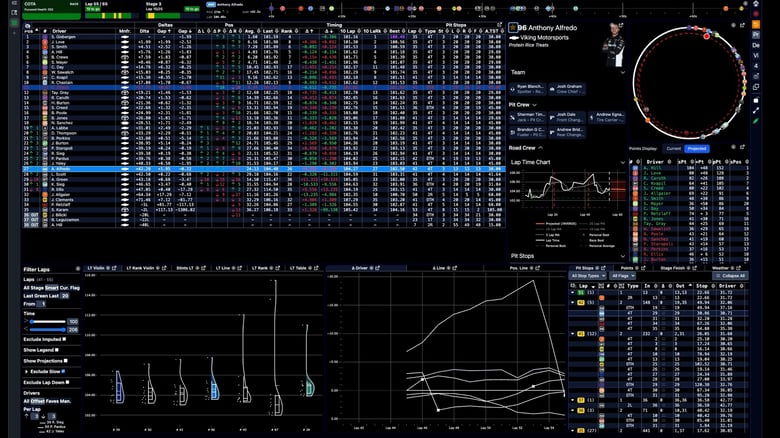Screen dimensions: 780x438
Task: Toggle Exclude Lap Down checkbox
Action: tap(67, 382)
